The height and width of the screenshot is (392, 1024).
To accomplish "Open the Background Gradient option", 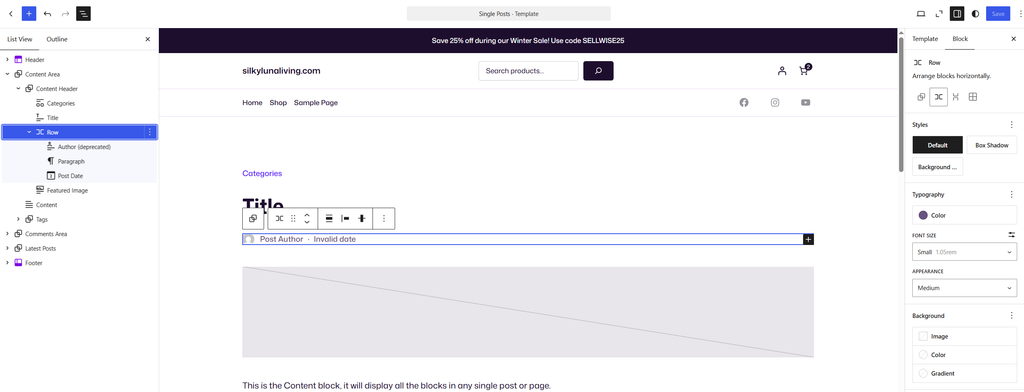I will (965, 373).
